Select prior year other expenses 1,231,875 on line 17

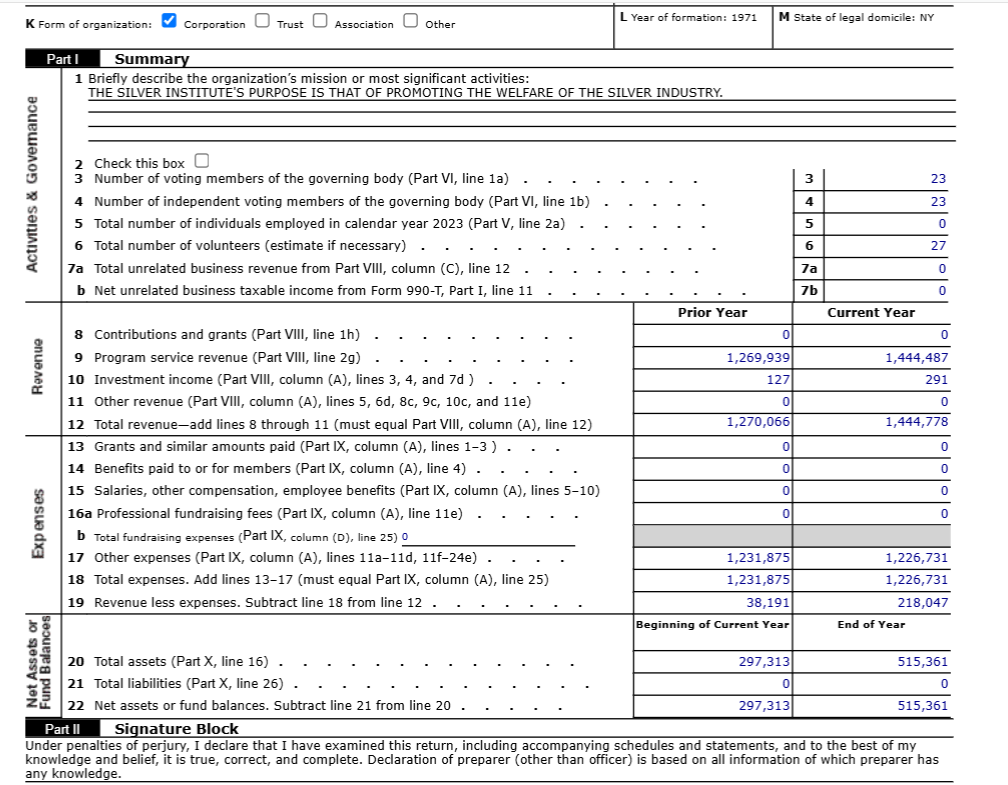[x=758, y=558]
